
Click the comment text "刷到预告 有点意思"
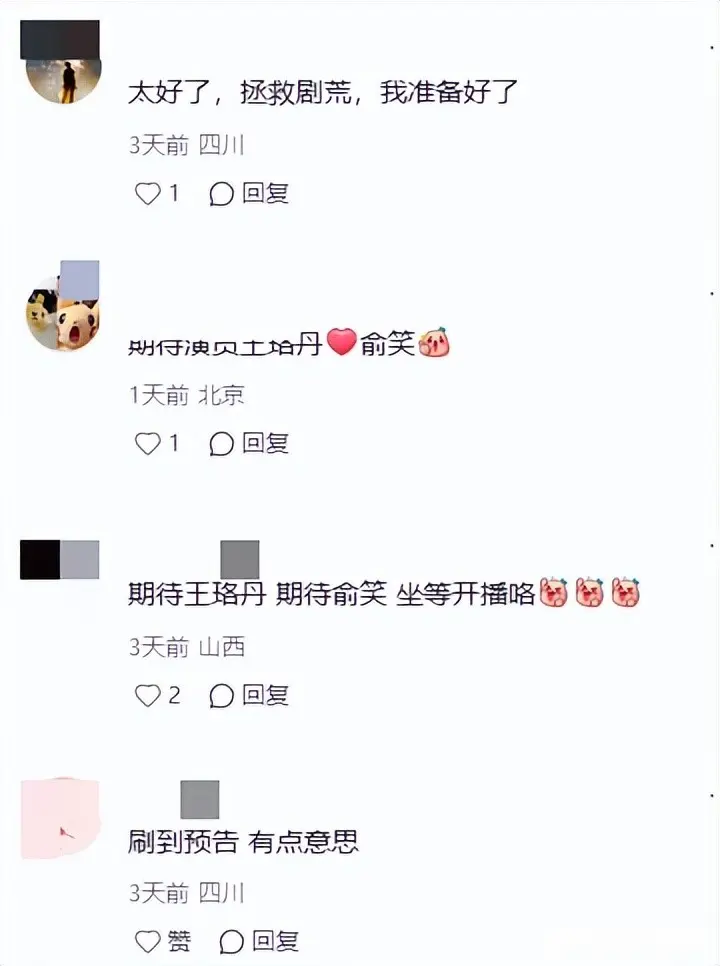[x=243, y=842]
